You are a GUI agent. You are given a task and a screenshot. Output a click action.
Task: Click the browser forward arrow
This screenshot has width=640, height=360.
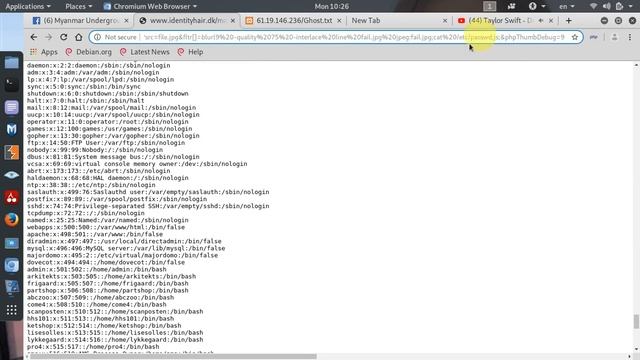[x=48, y=37]
